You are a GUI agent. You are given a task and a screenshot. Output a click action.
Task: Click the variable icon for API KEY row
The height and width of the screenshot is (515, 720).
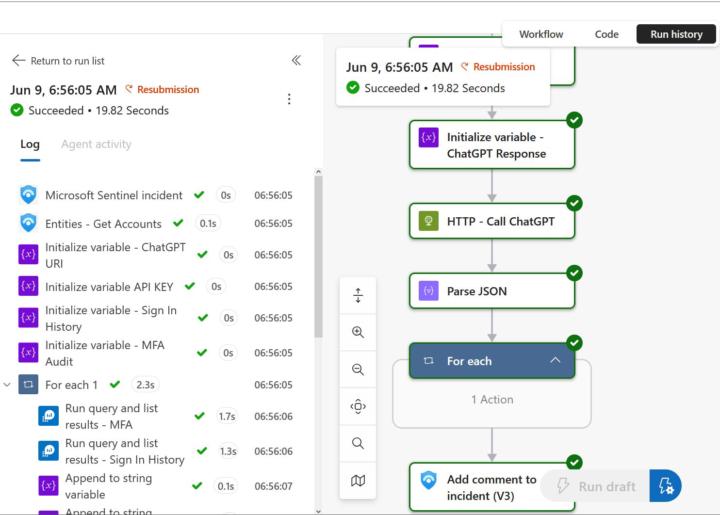coord(28,286)
